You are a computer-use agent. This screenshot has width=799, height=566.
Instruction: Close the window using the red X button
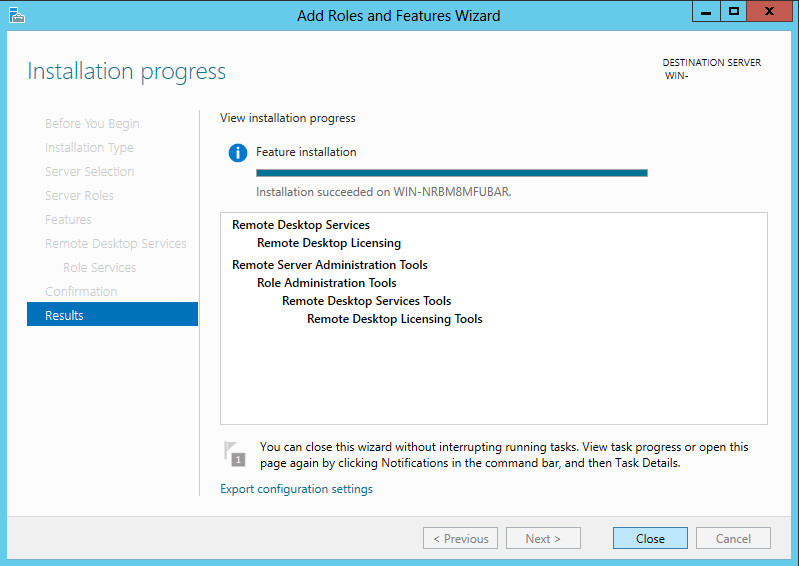coord(769,12)
